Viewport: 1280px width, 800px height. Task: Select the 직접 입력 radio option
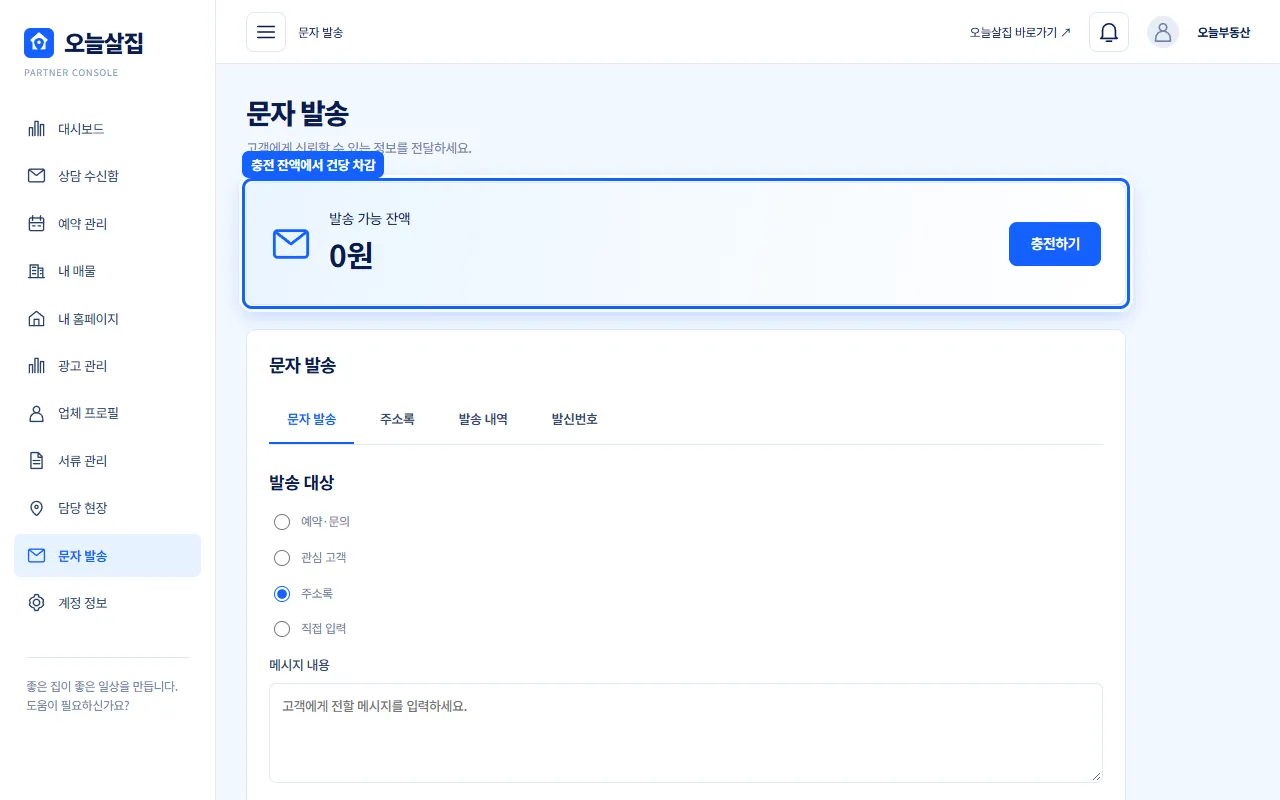pos(282,629)
